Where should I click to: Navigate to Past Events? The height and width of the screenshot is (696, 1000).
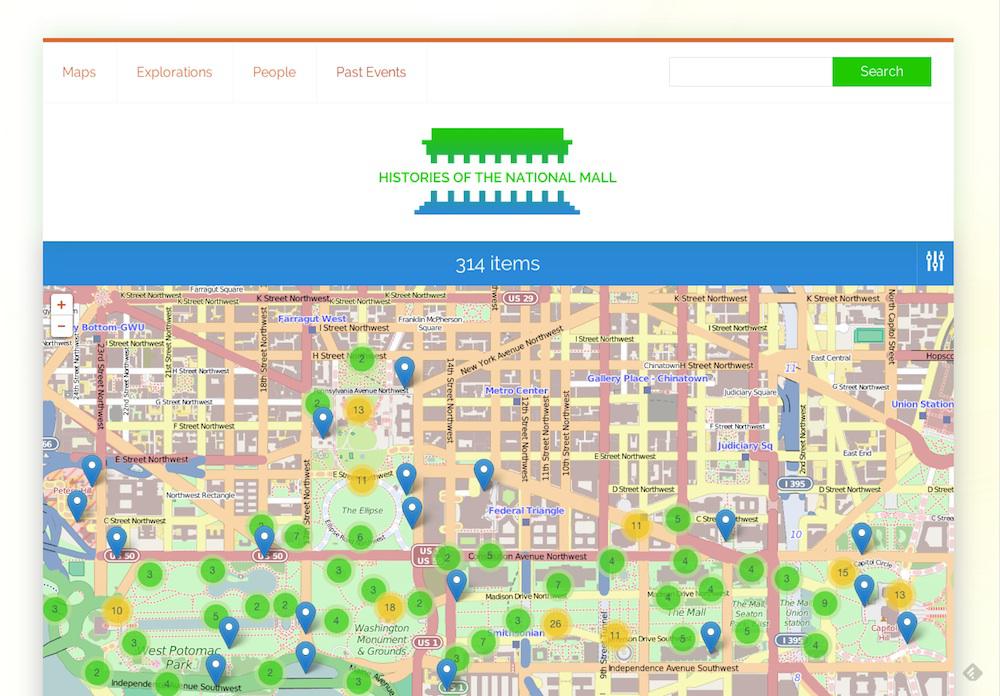(371, 72)
